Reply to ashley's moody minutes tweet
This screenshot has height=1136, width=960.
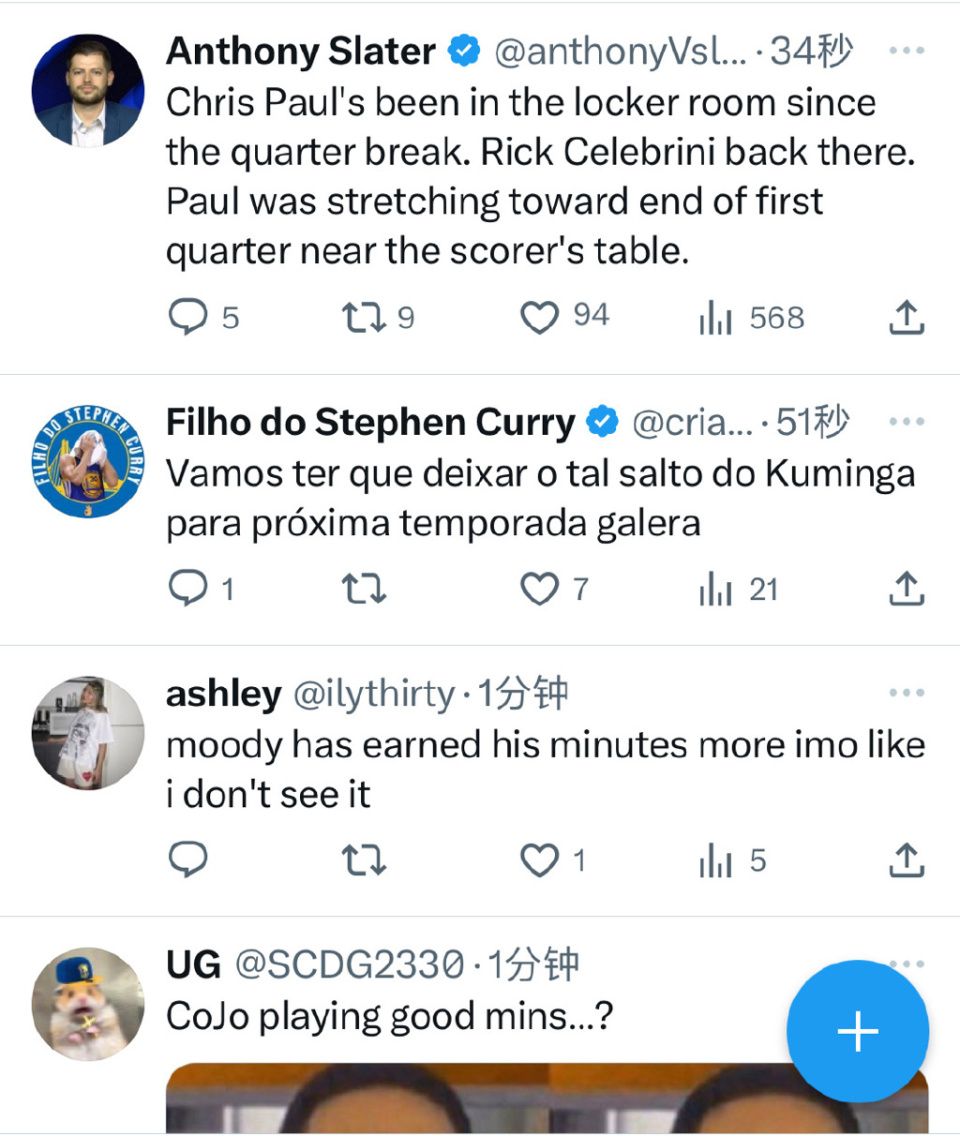188,860
